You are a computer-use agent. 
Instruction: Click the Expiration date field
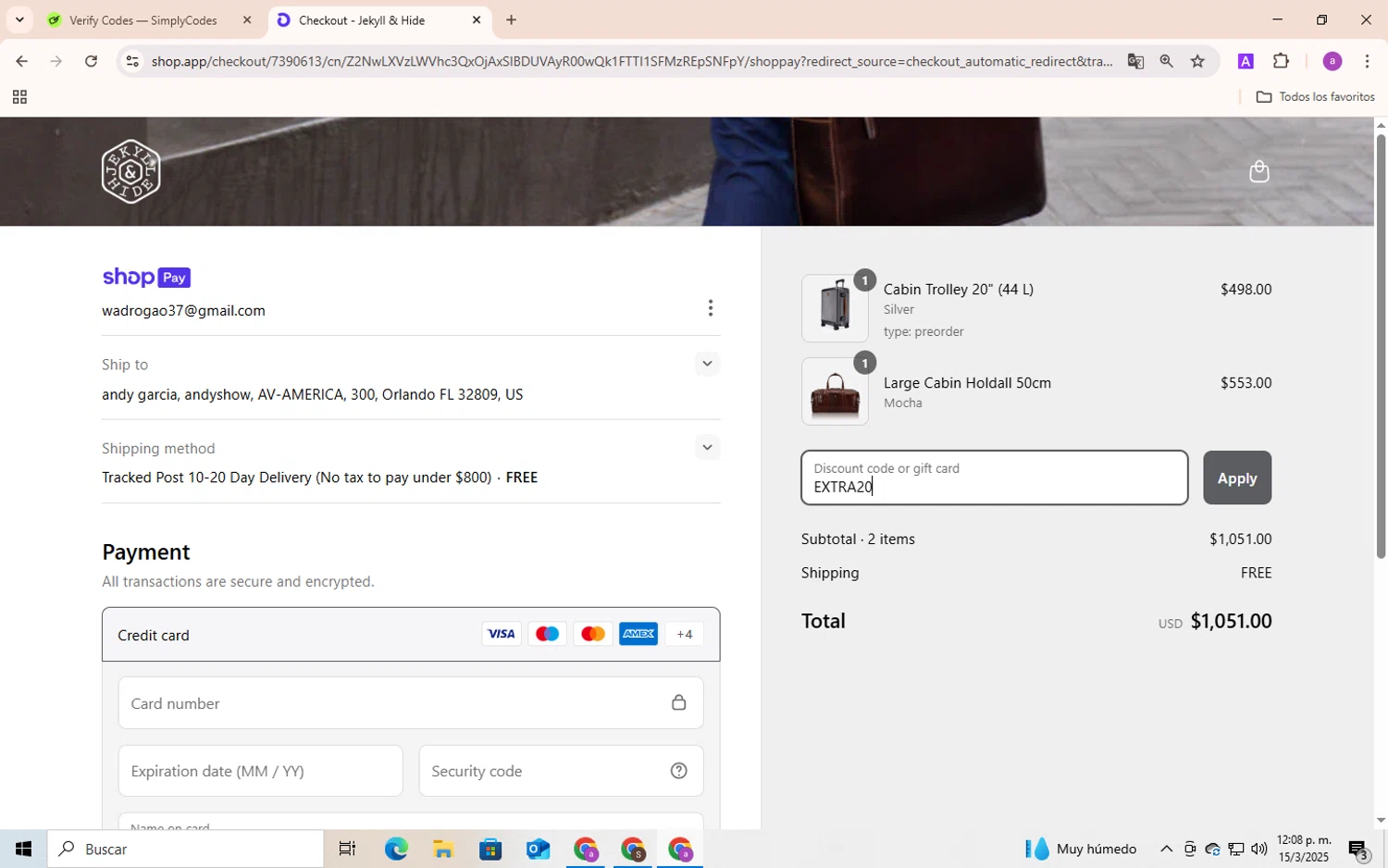[x=260, y=770]
